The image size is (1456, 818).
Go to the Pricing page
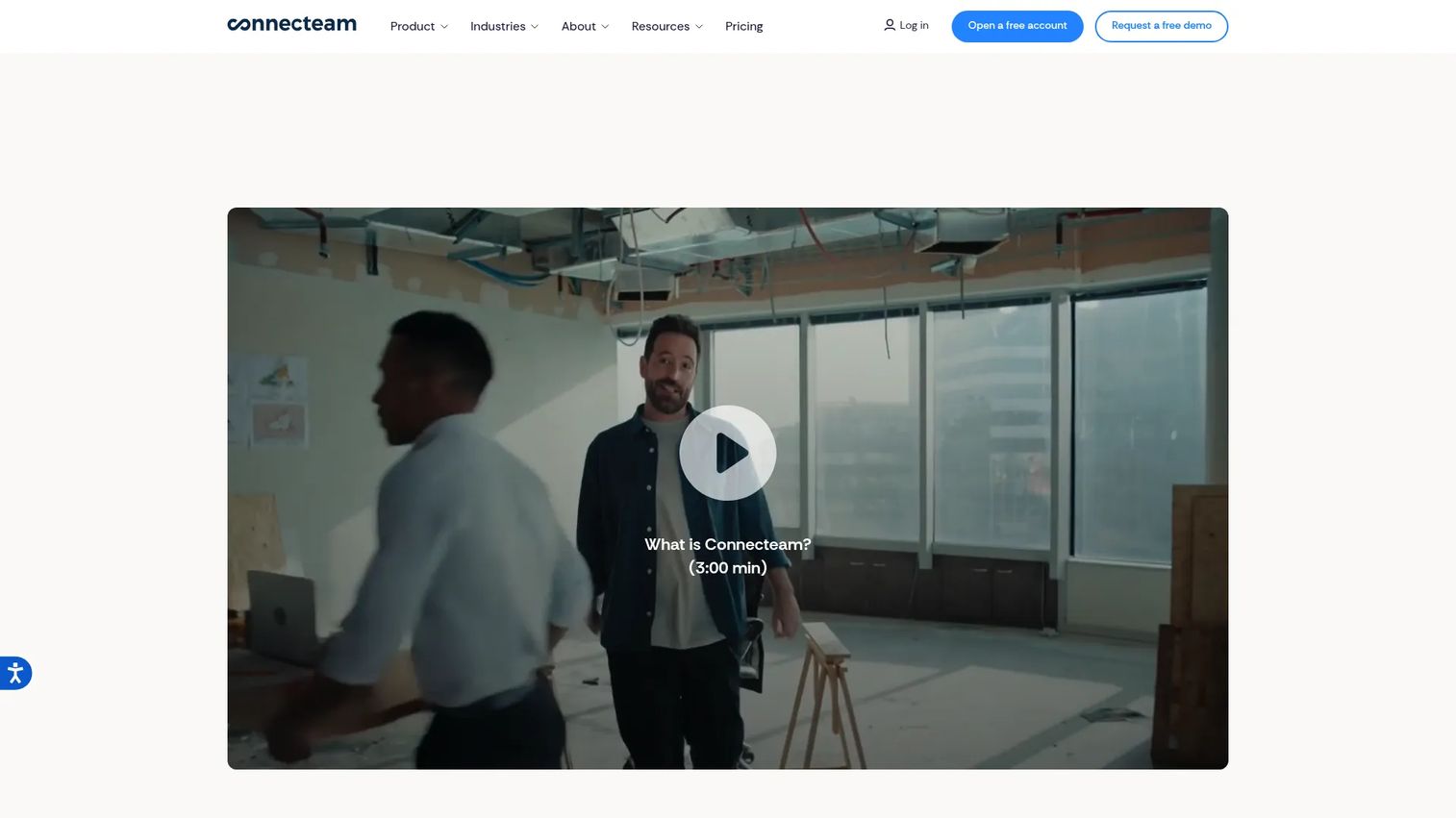coord(743,26)
